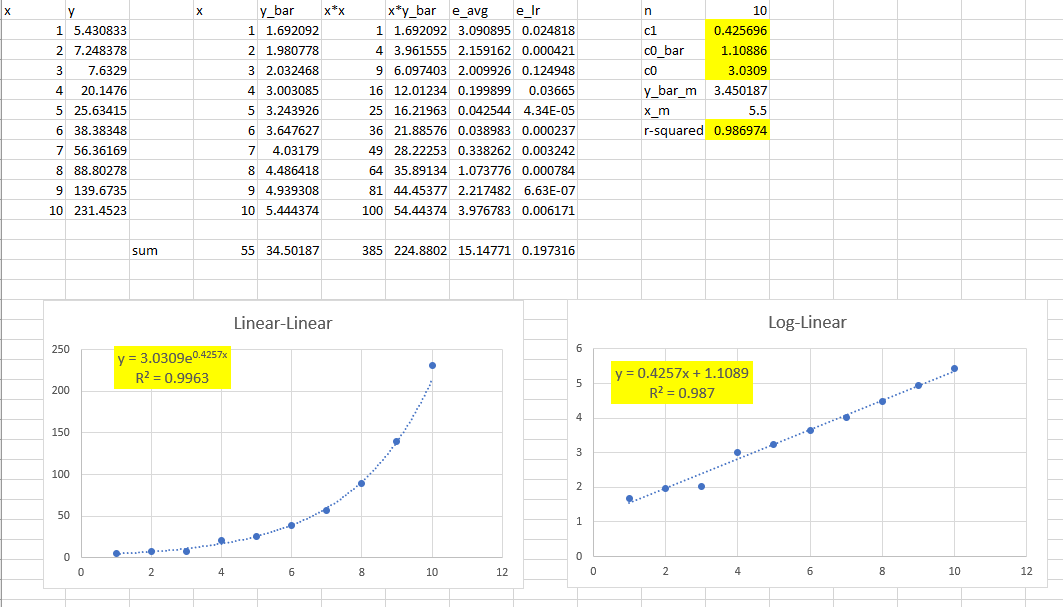Click the e_lr column header
Viewport: 1063px width, 607px height.
coord(546,11)
